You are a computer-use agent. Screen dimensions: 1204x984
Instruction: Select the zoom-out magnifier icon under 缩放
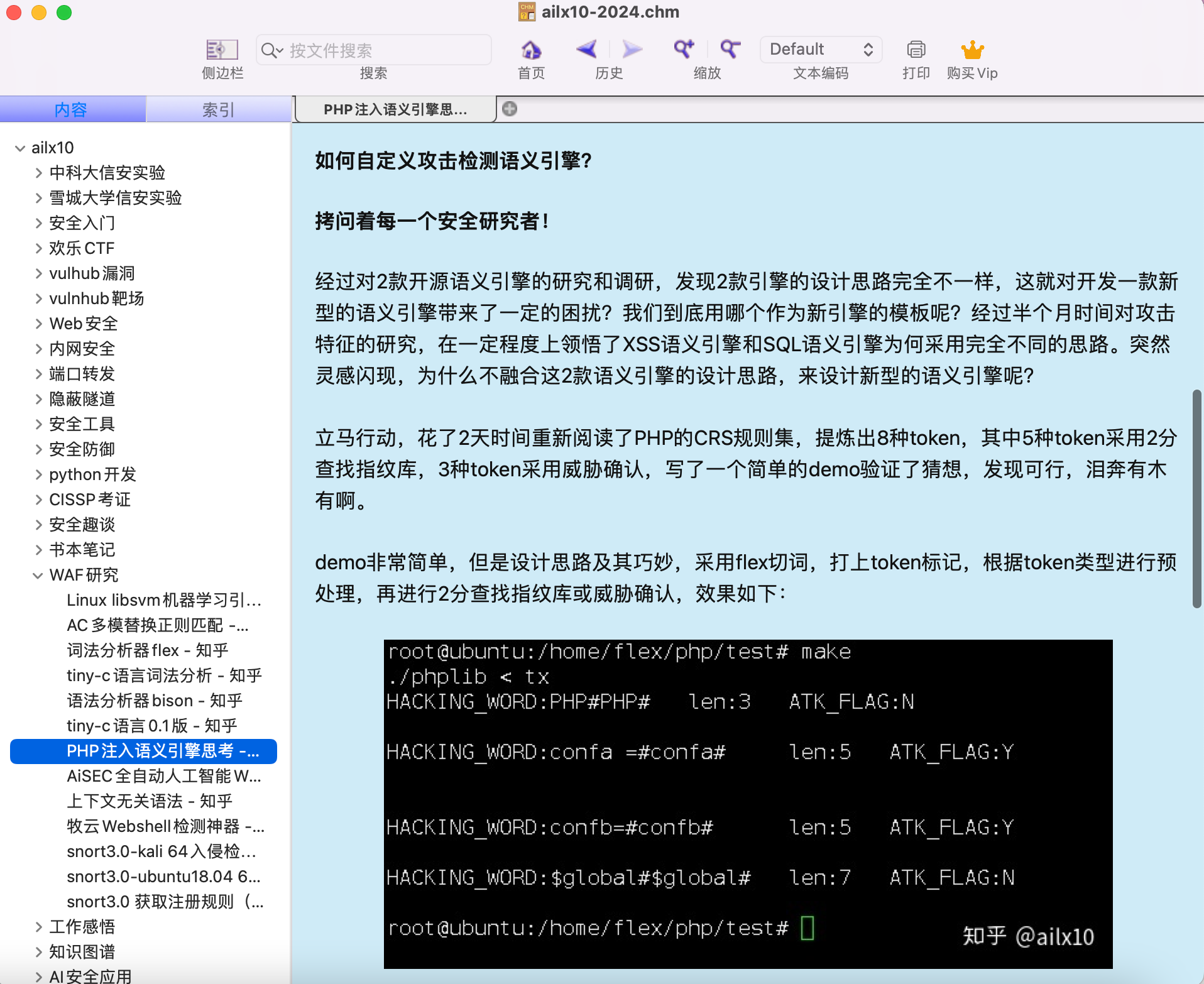tap(730, 50)
